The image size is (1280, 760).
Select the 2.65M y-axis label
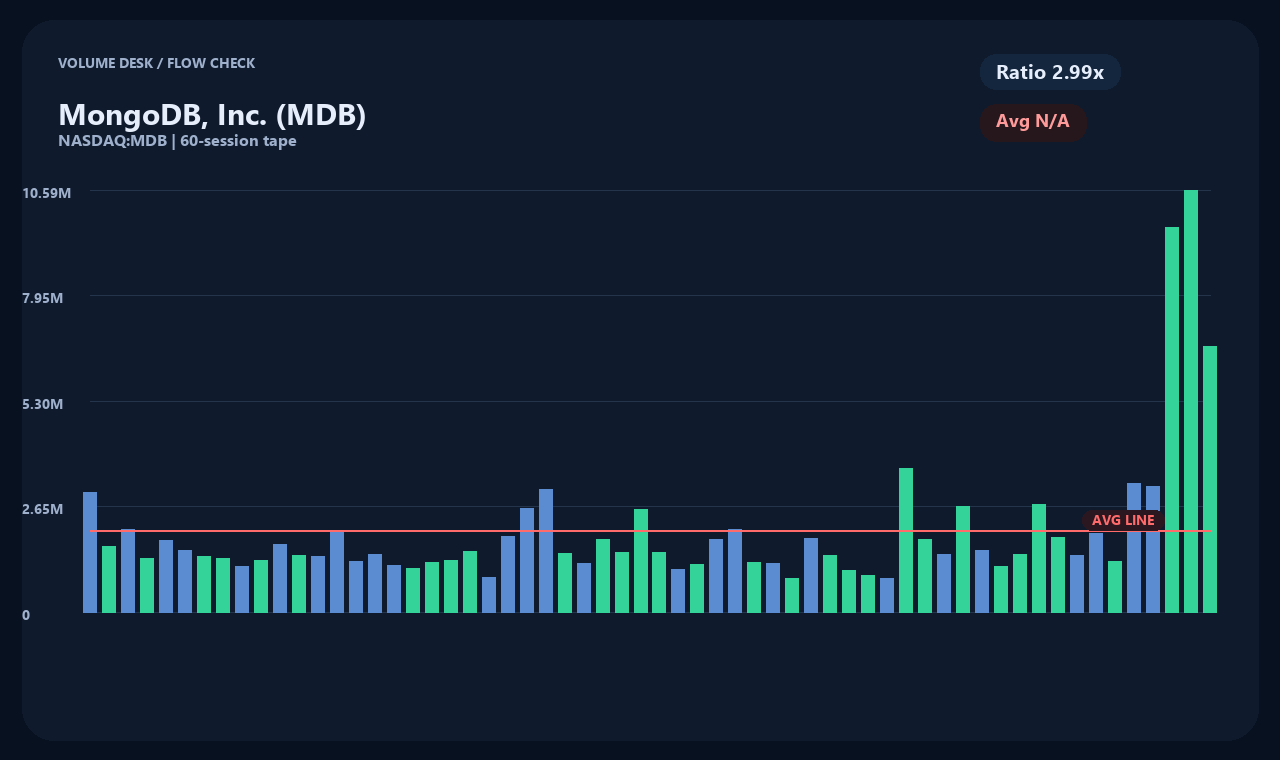[43, 509]
